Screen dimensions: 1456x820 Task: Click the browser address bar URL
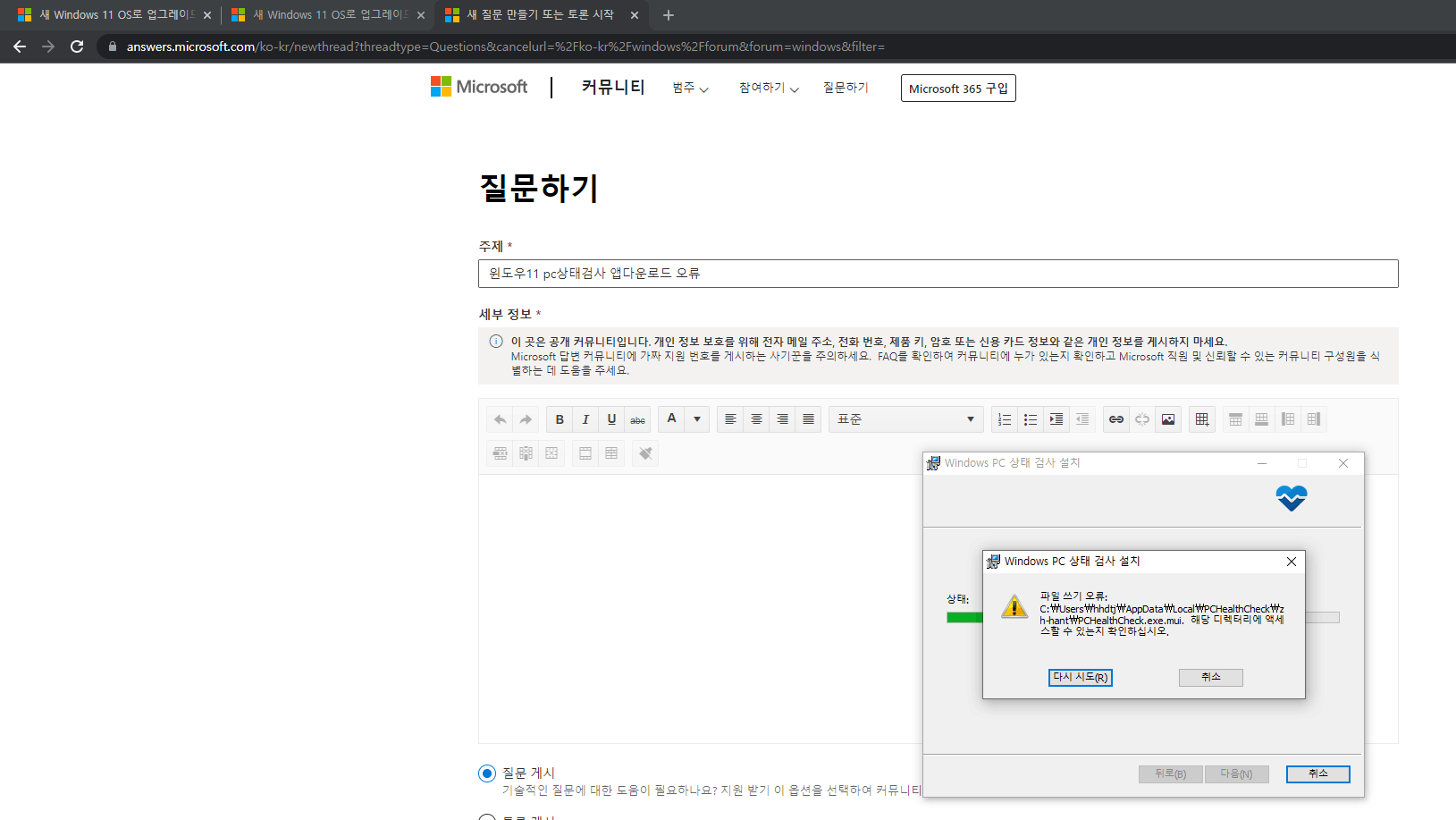coord(506,46)
